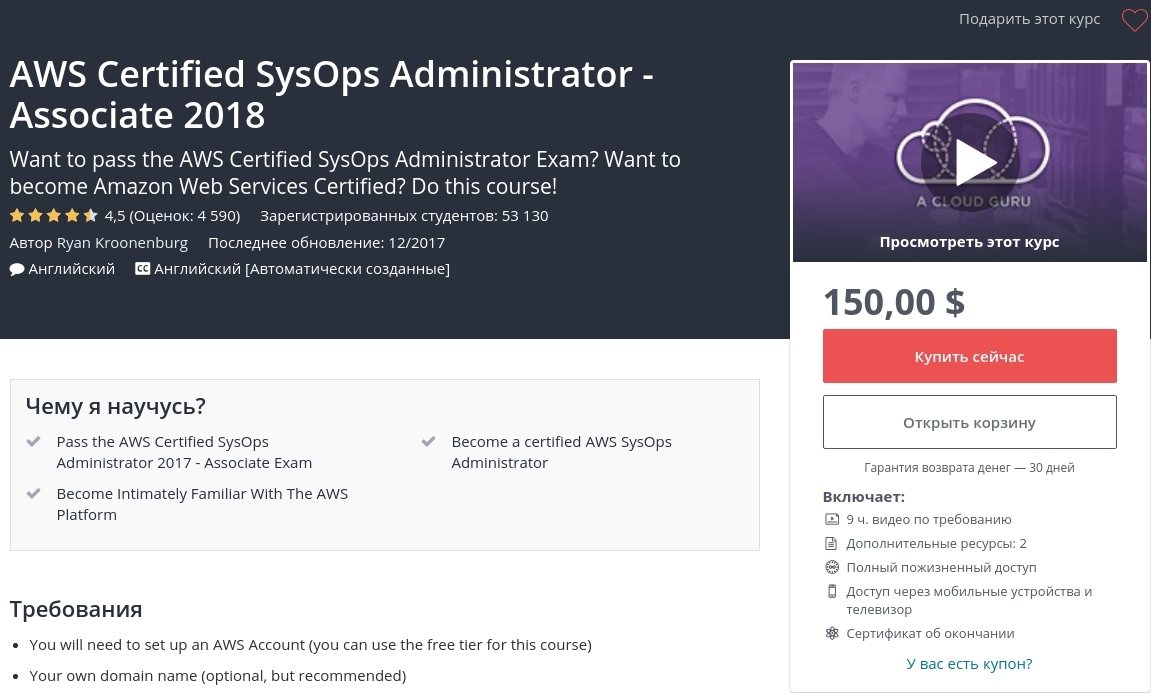
Task: Click the course title 'AWS Certified SysOps Administrator'
Action: 332,95
